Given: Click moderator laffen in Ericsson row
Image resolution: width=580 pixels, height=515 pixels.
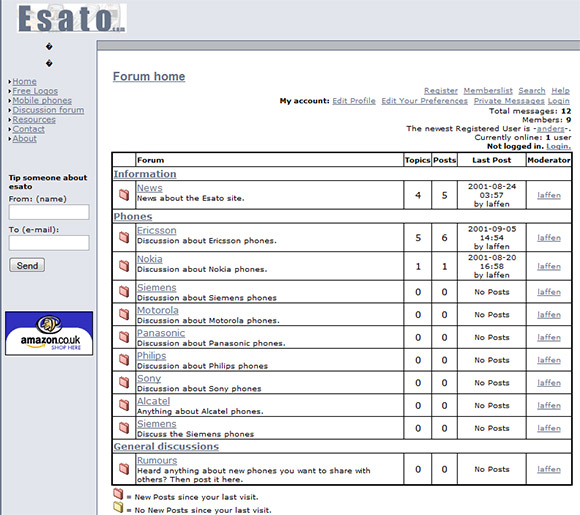Looking at the screenshot, I should click(549, 238).
